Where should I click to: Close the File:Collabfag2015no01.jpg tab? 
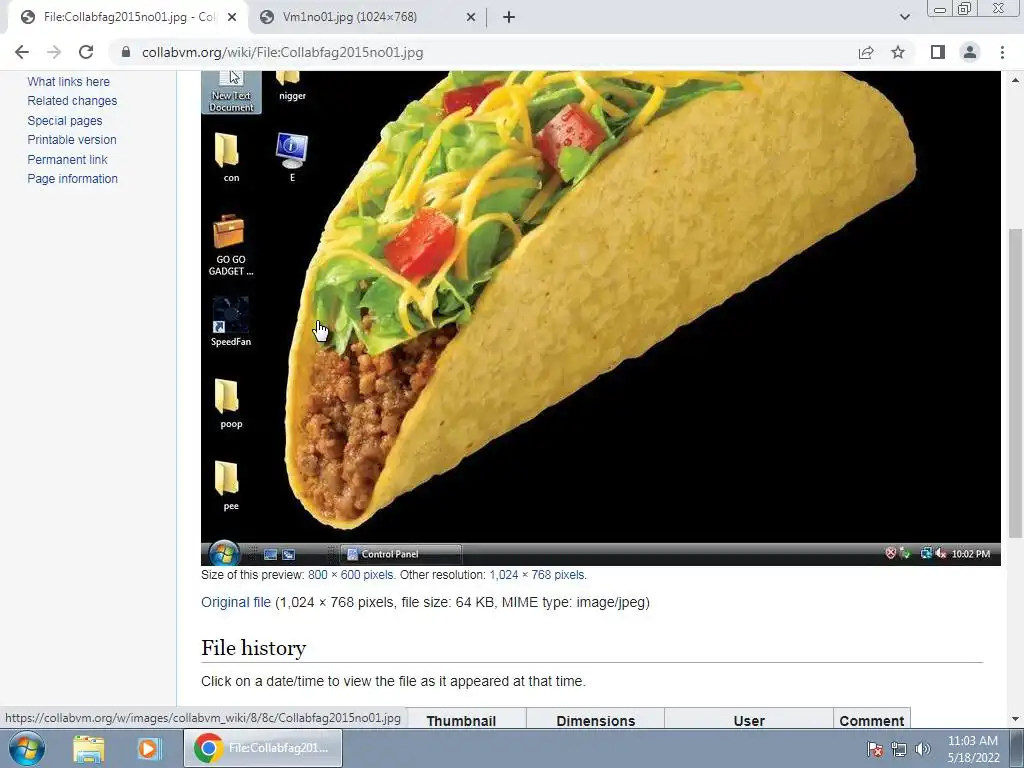(x=232, y=17)
